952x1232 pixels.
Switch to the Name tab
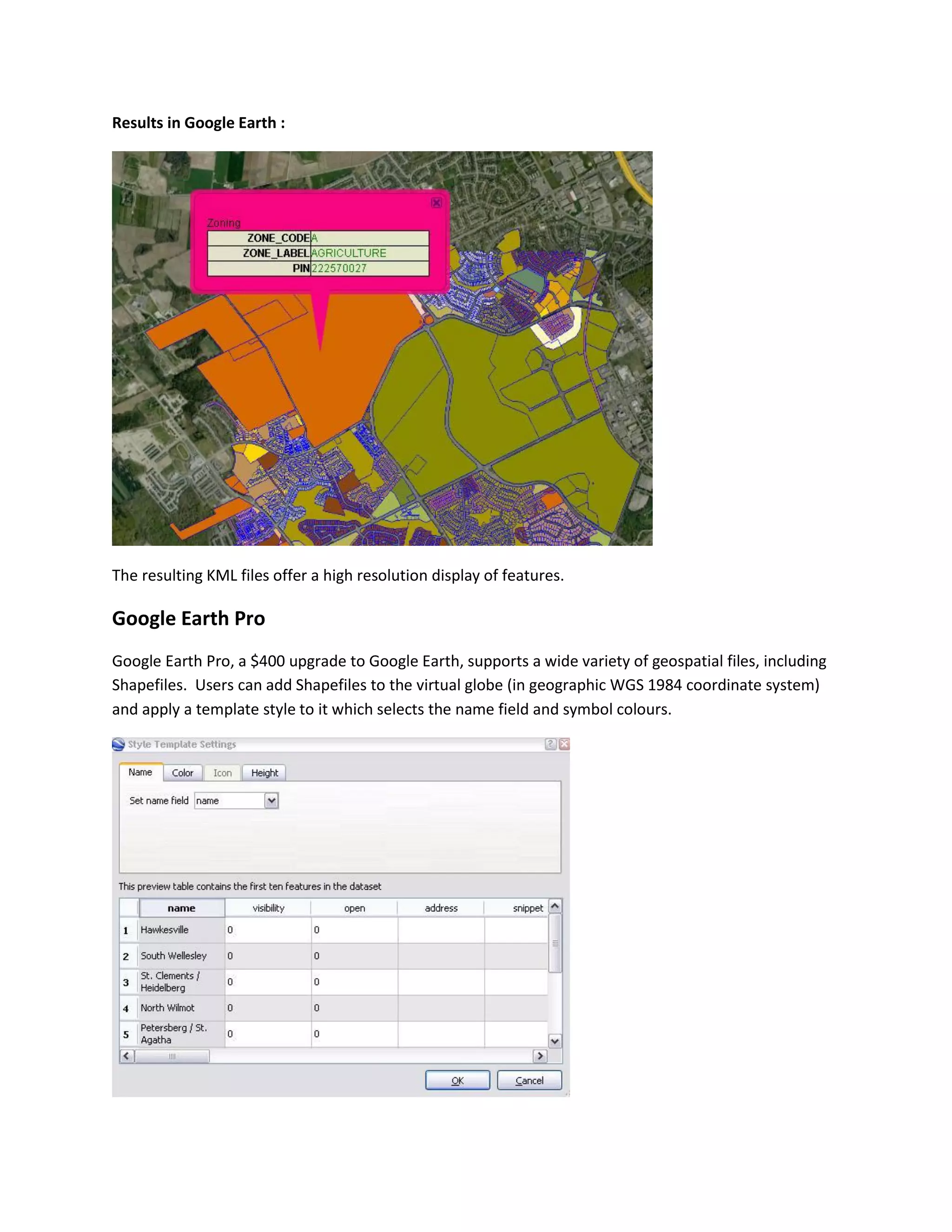pos(140,772)
